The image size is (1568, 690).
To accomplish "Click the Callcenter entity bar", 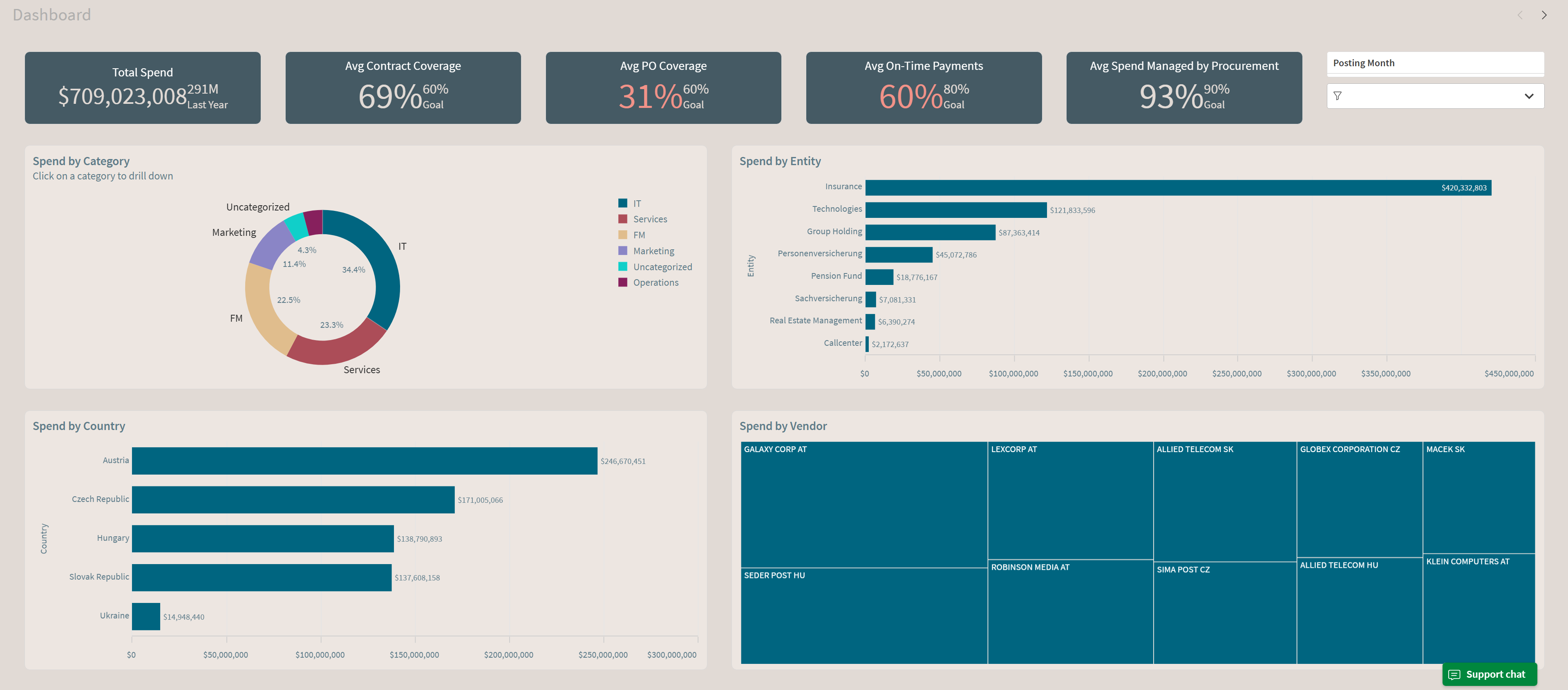I will pos(867,344).
